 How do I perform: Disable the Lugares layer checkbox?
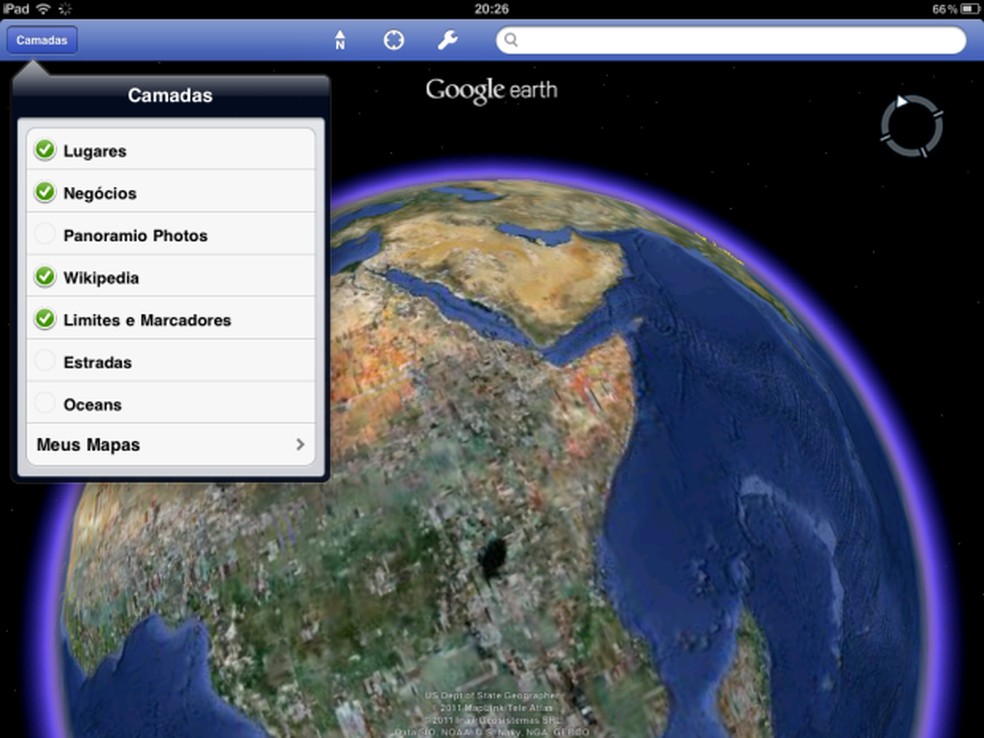(45, 150)
